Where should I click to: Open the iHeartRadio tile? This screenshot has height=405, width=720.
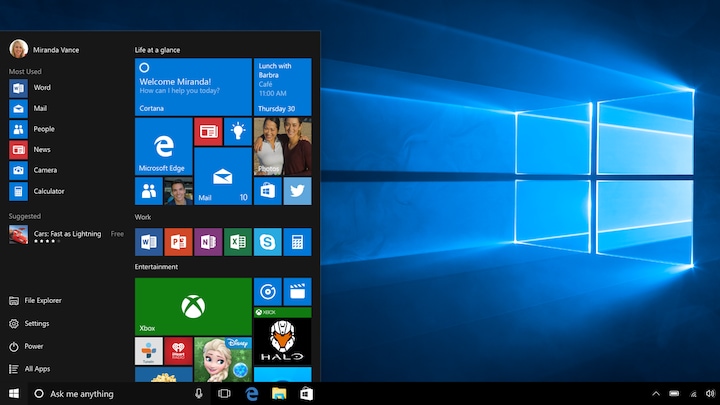(179, 351)
